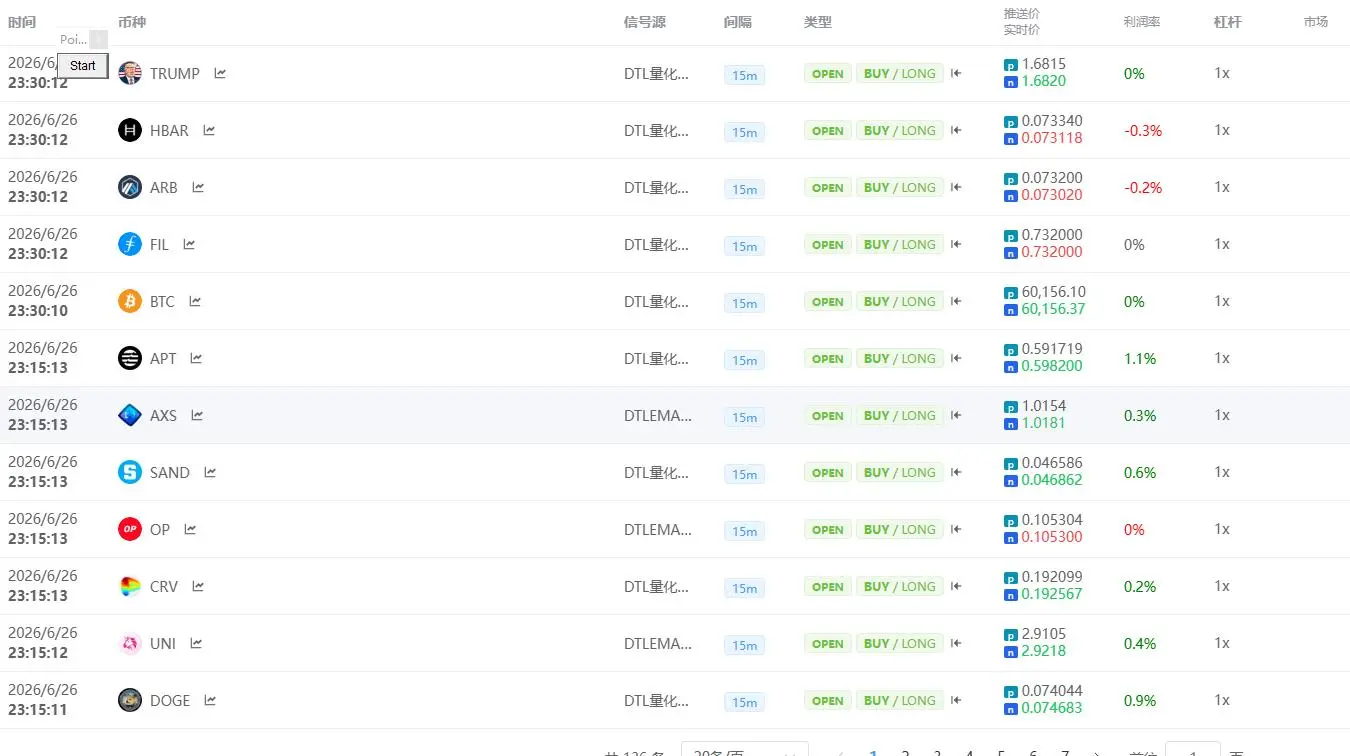Image resolution: width=1350 pixels, height=756 pixels.
Task: Open the page size dropdown at bottom
Action: tap(745, 749)
